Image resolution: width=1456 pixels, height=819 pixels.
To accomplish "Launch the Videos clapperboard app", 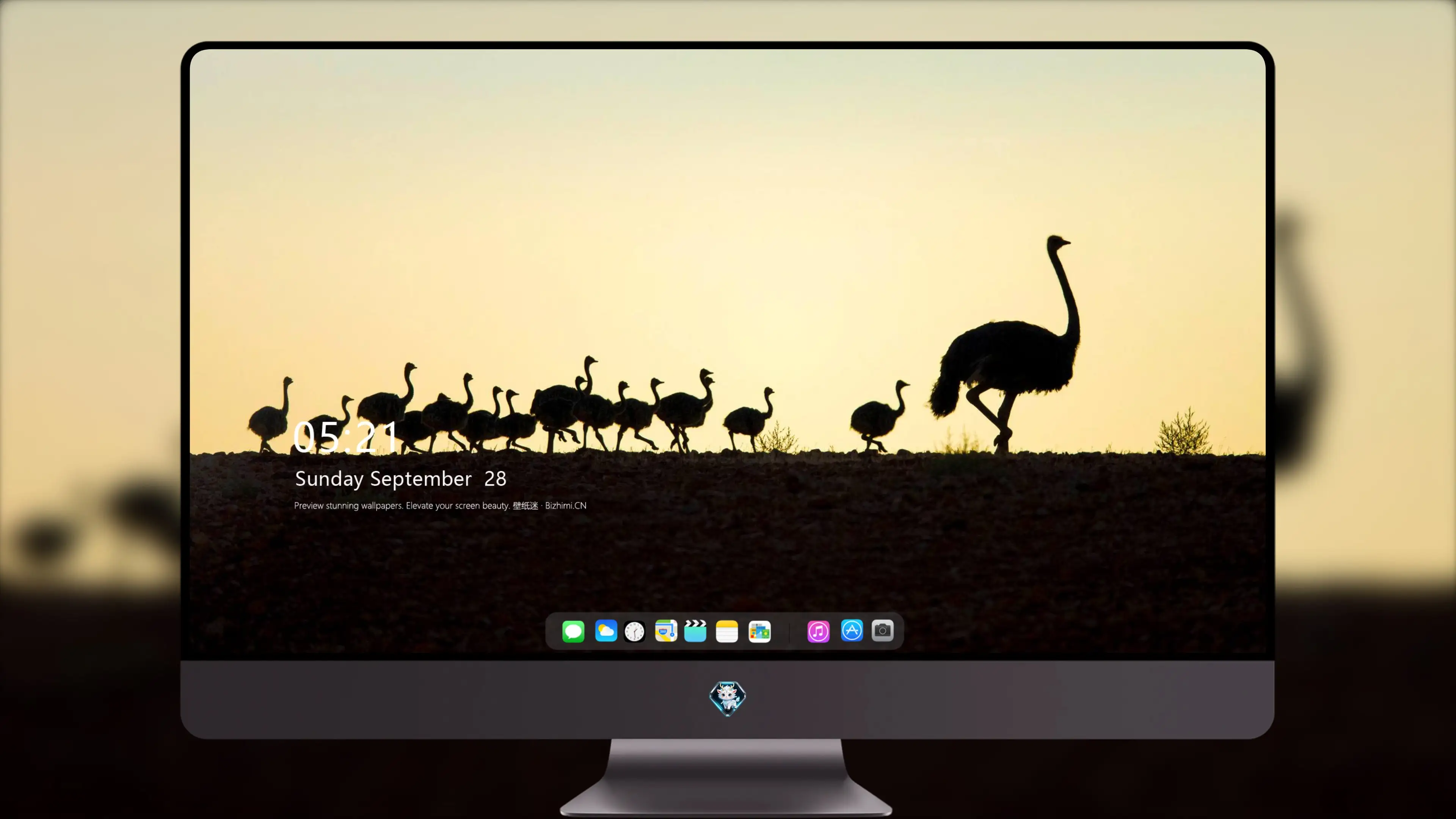I will pos(695,631).
